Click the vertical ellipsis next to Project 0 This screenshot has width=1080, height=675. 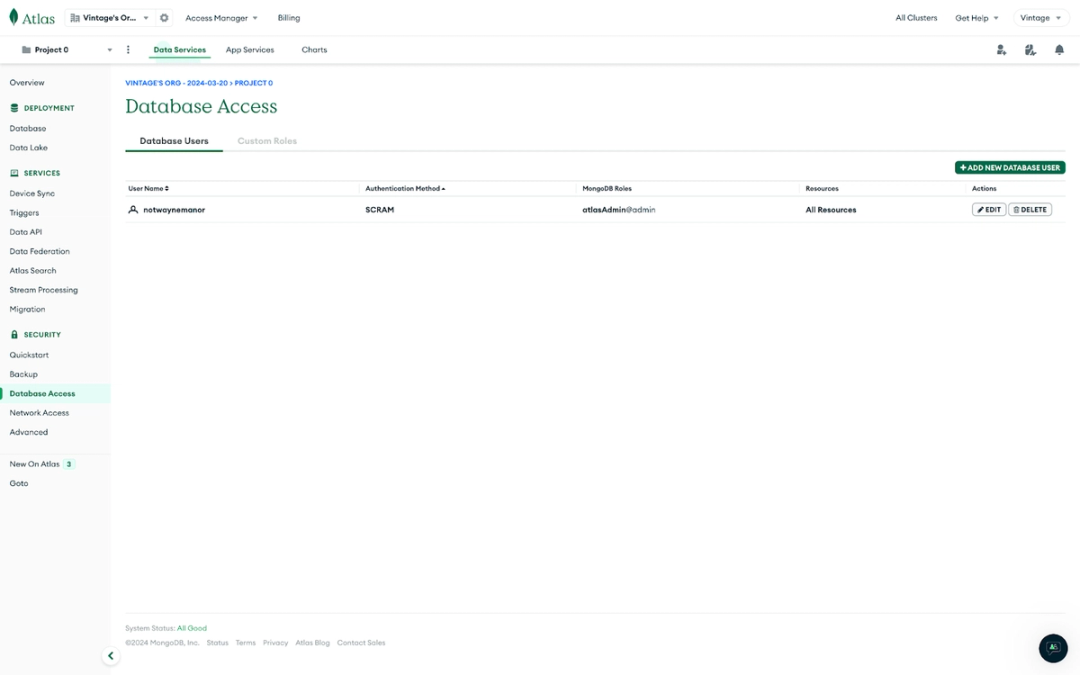click(127, 49)
